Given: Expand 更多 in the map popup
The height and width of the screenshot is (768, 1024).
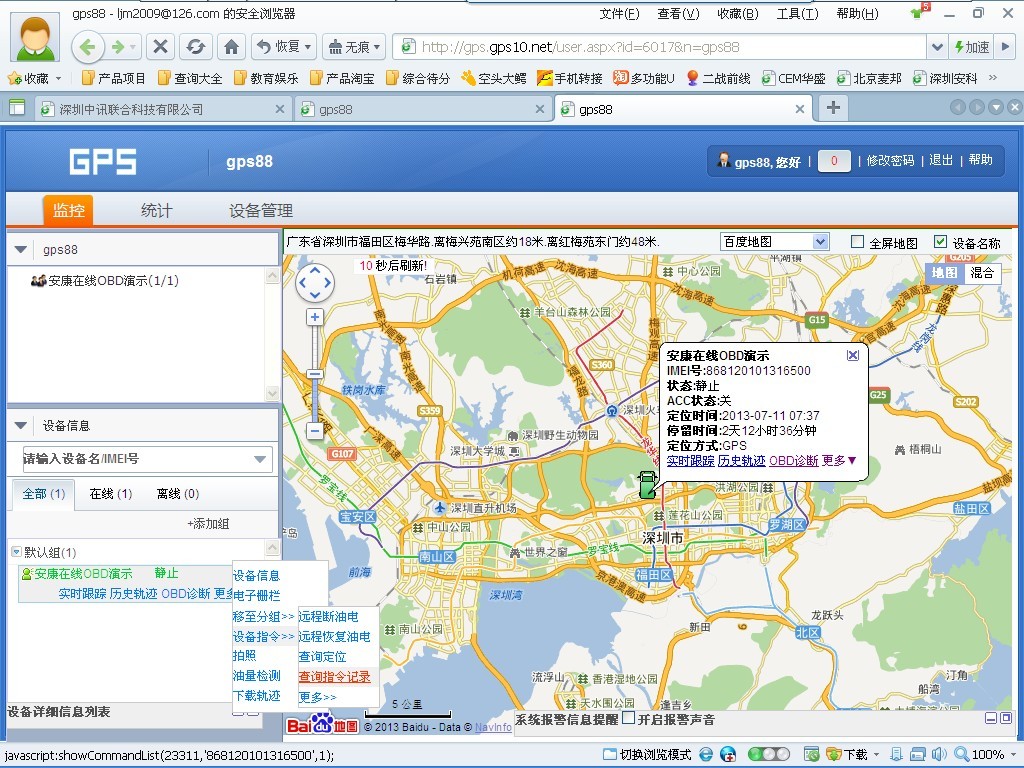Looking at the screenshot, I should coord(839,461).
